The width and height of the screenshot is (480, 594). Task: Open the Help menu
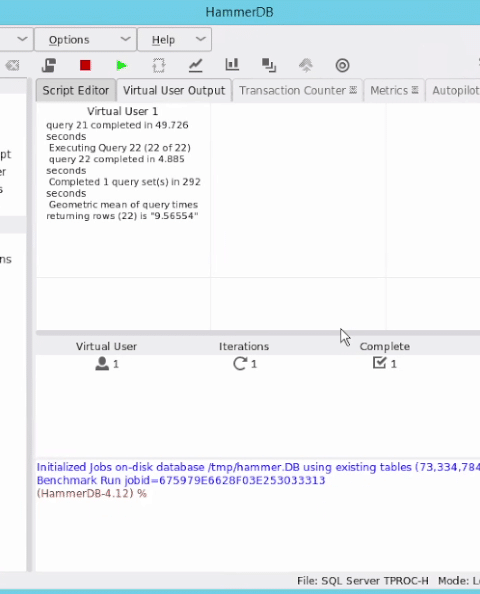(x=174, y=39)
